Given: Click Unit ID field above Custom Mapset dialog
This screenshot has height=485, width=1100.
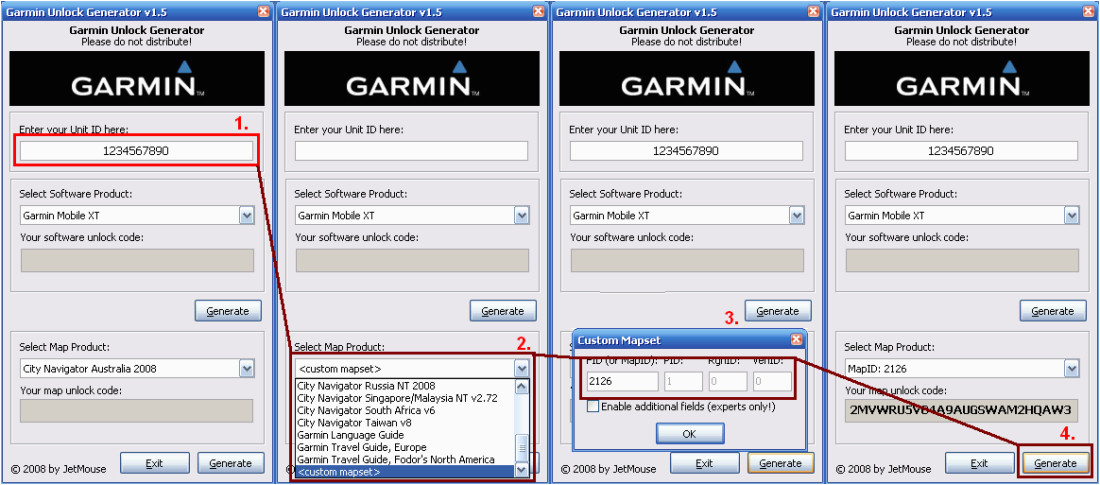Looking at the screenshot, I should coord(686,151).
